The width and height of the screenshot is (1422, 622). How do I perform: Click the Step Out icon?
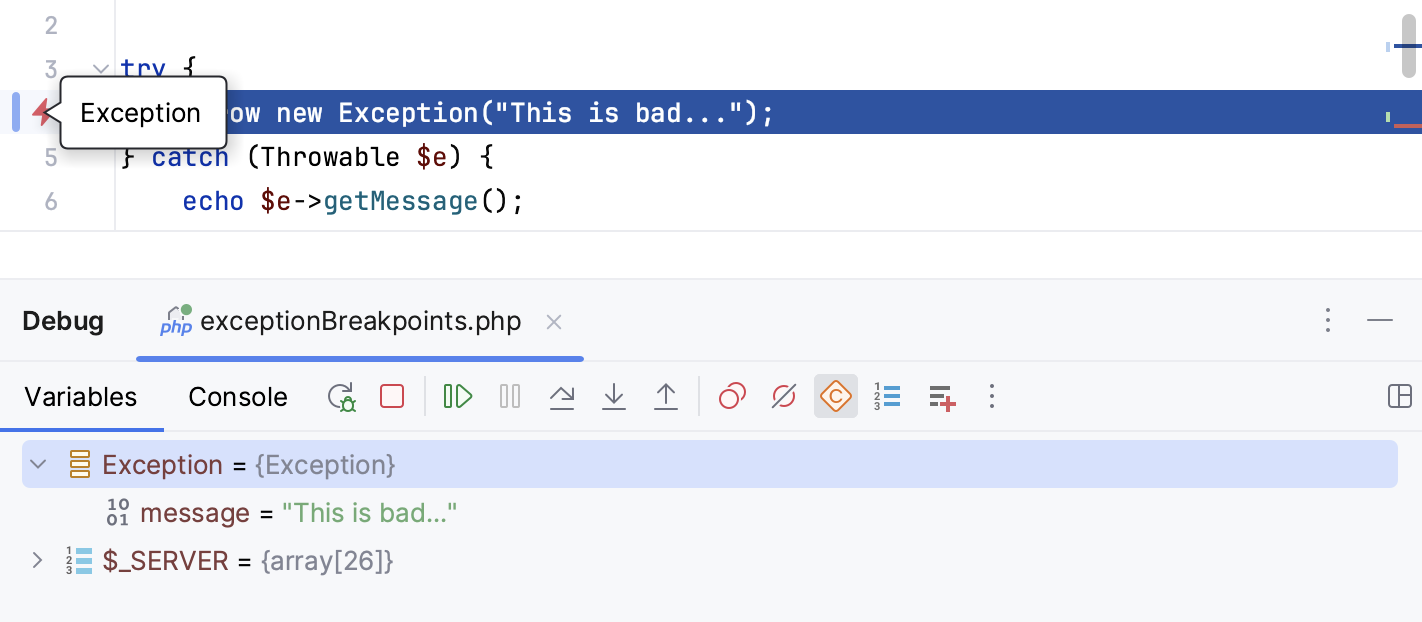click(666, 396)
